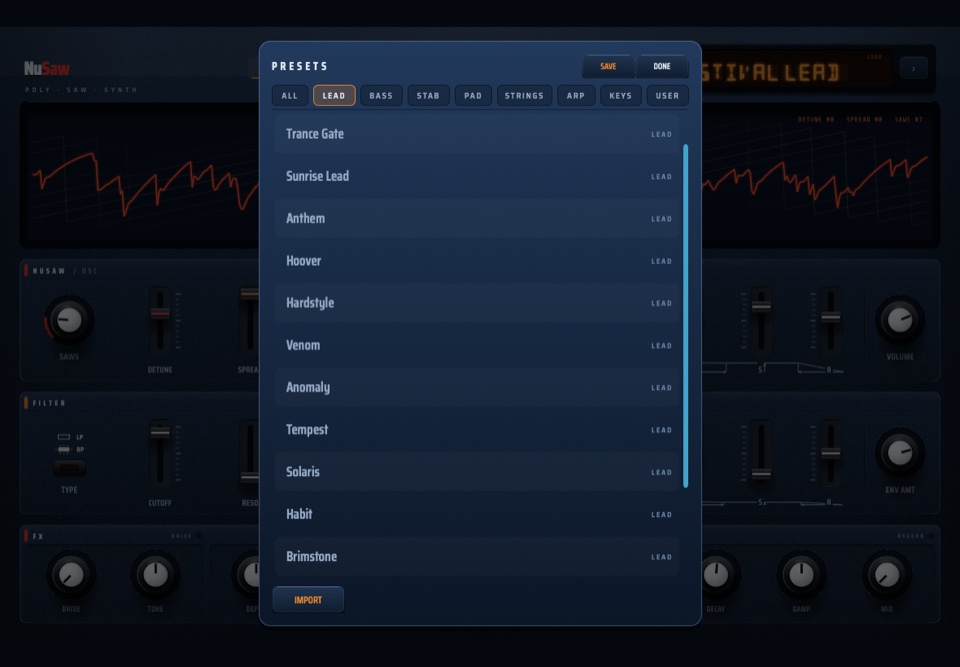Click the DRIVE knob in FX
Screen dimensions: 960x667
pos(71,575)
